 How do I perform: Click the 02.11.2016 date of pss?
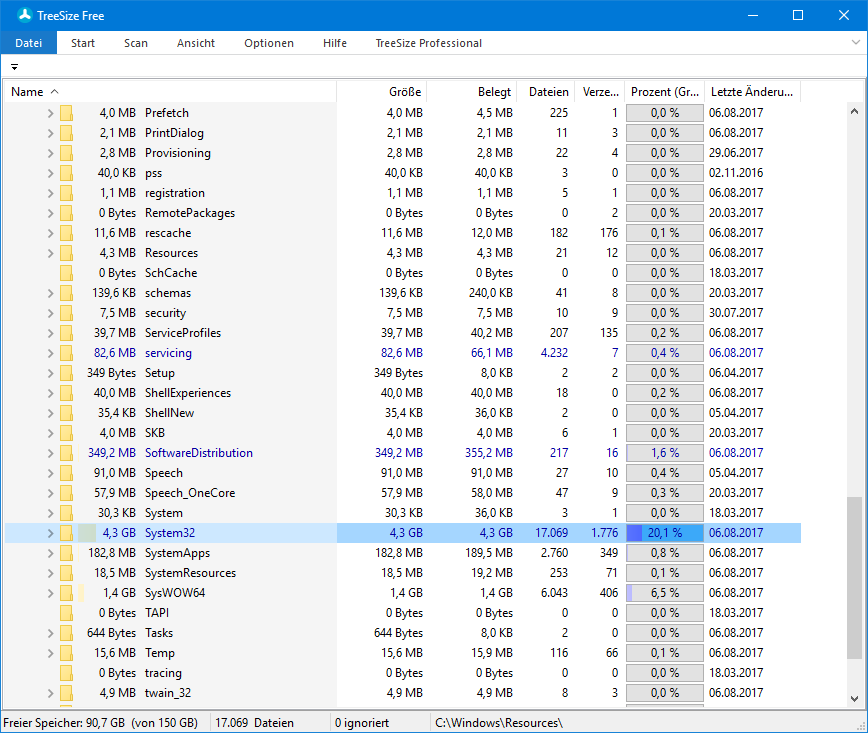pos(736,173)
